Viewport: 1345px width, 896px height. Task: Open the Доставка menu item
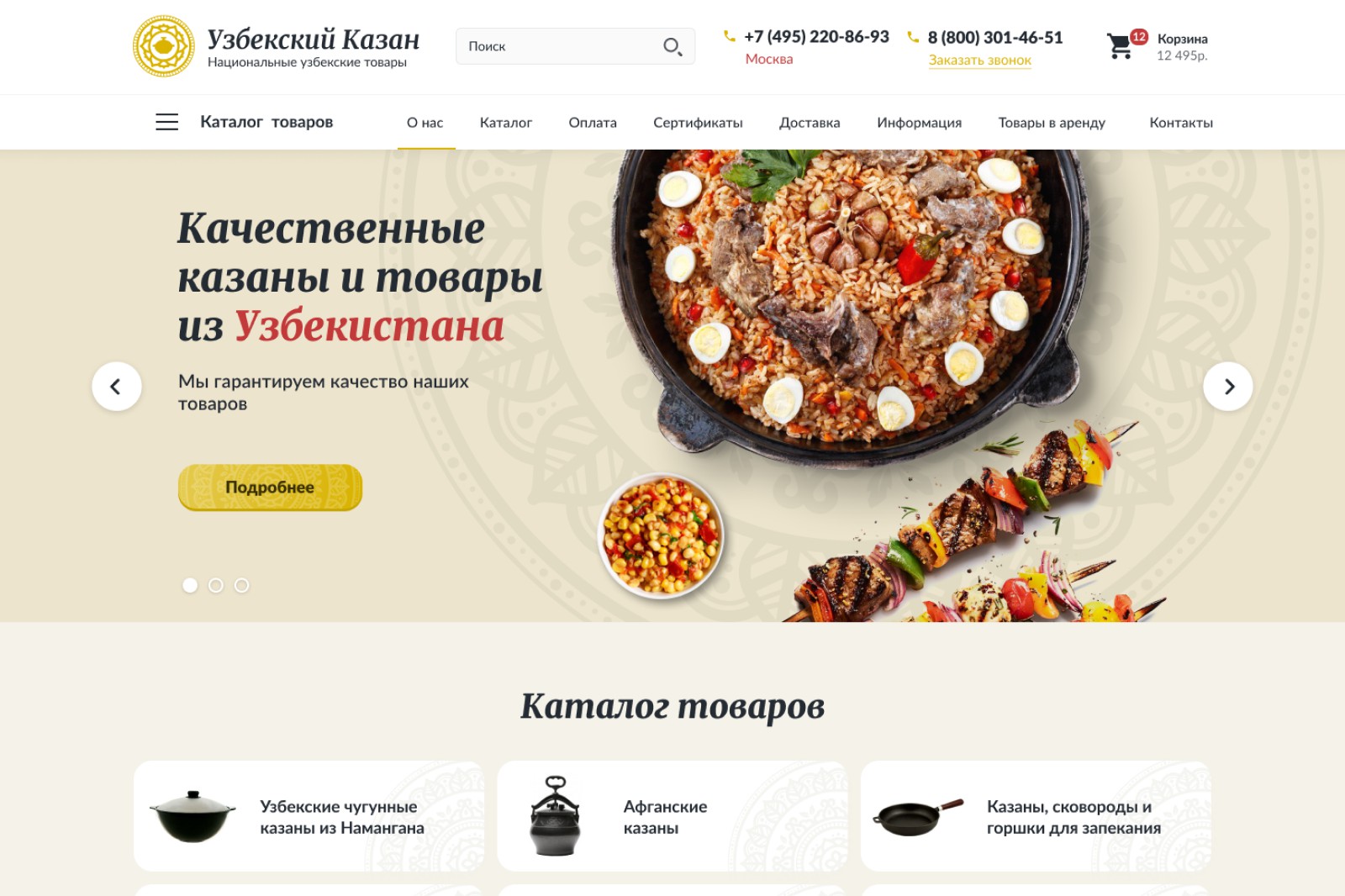[x=810, y=123]
